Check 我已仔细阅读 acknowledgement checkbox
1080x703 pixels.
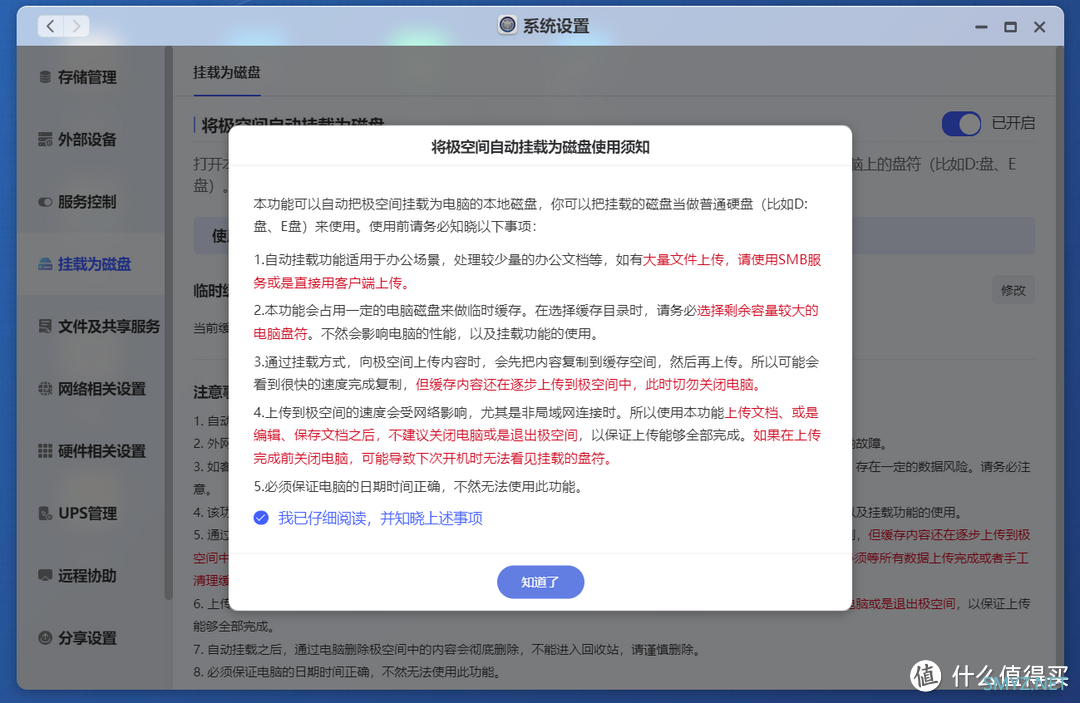[x=261, y=518]
